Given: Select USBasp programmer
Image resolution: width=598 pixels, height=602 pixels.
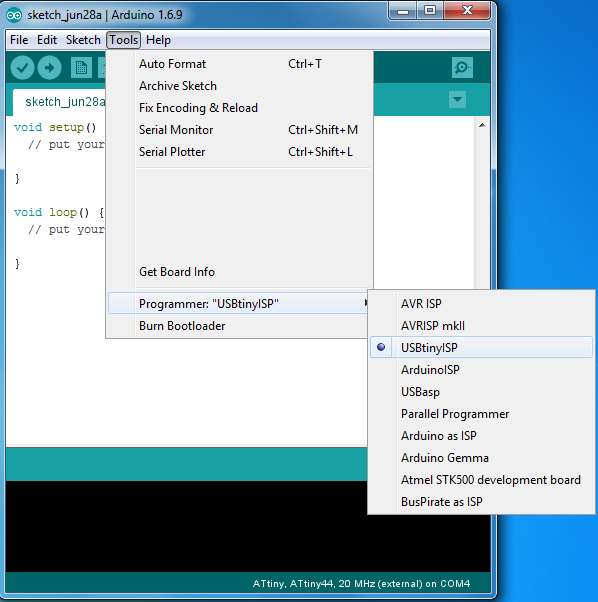Looking at the screenshot, I should (x=481, y=392).
